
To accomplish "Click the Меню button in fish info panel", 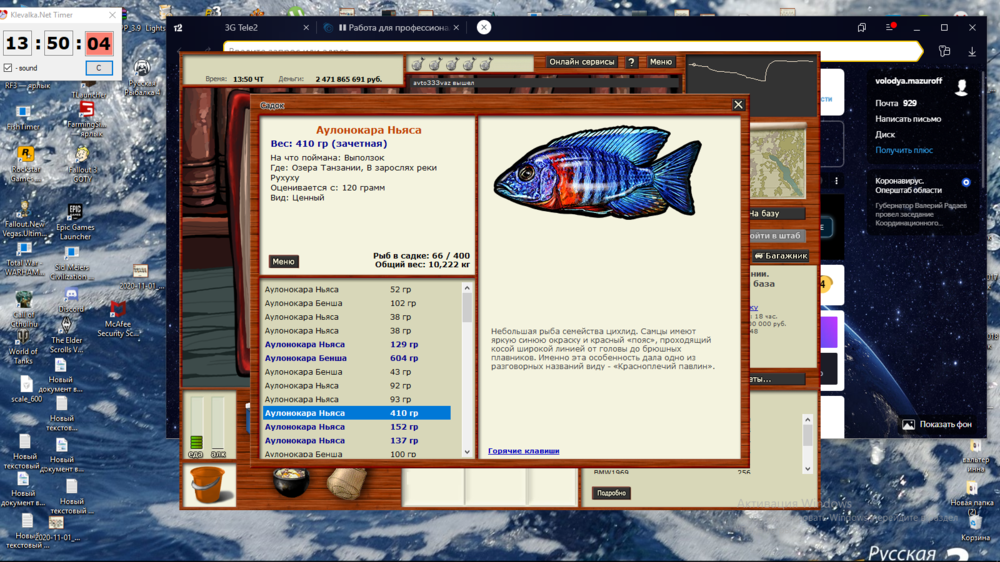I will (x=283, y=261).
